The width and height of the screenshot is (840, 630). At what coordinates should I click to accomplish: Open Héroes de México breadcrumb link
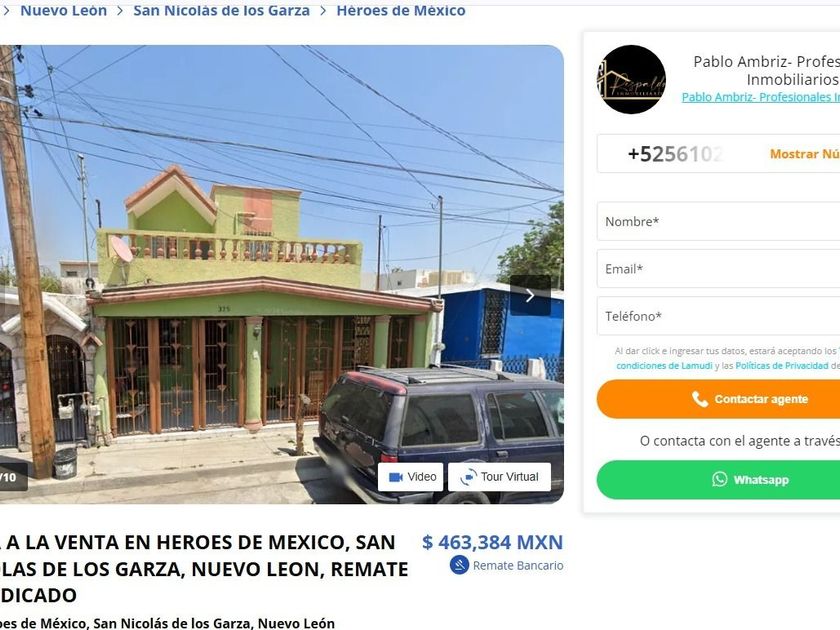[x=401, y=11]
